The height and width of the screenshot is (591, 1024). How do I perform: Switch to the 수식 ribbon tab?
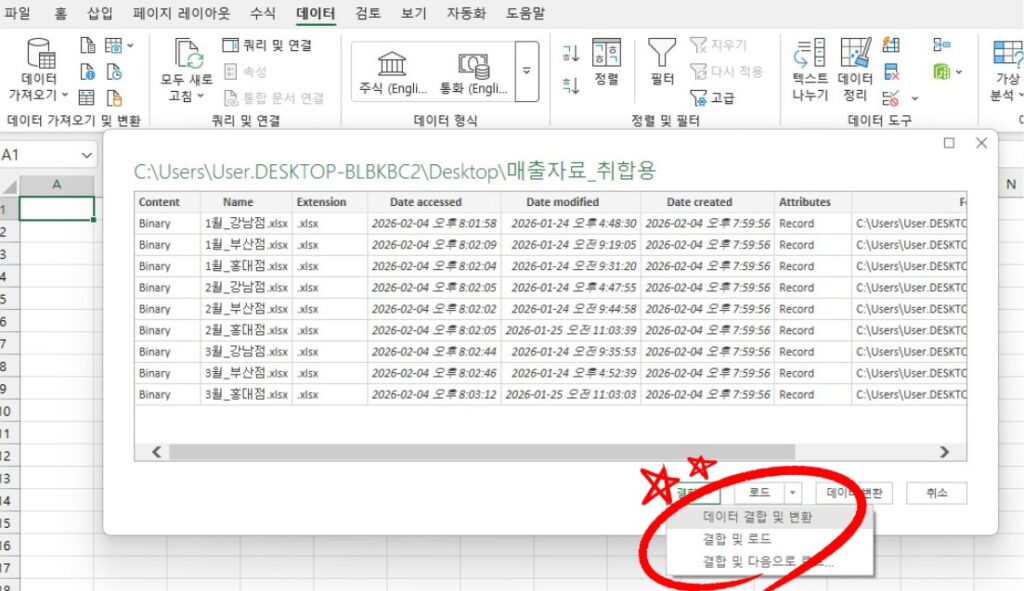(x=263, y=14)
